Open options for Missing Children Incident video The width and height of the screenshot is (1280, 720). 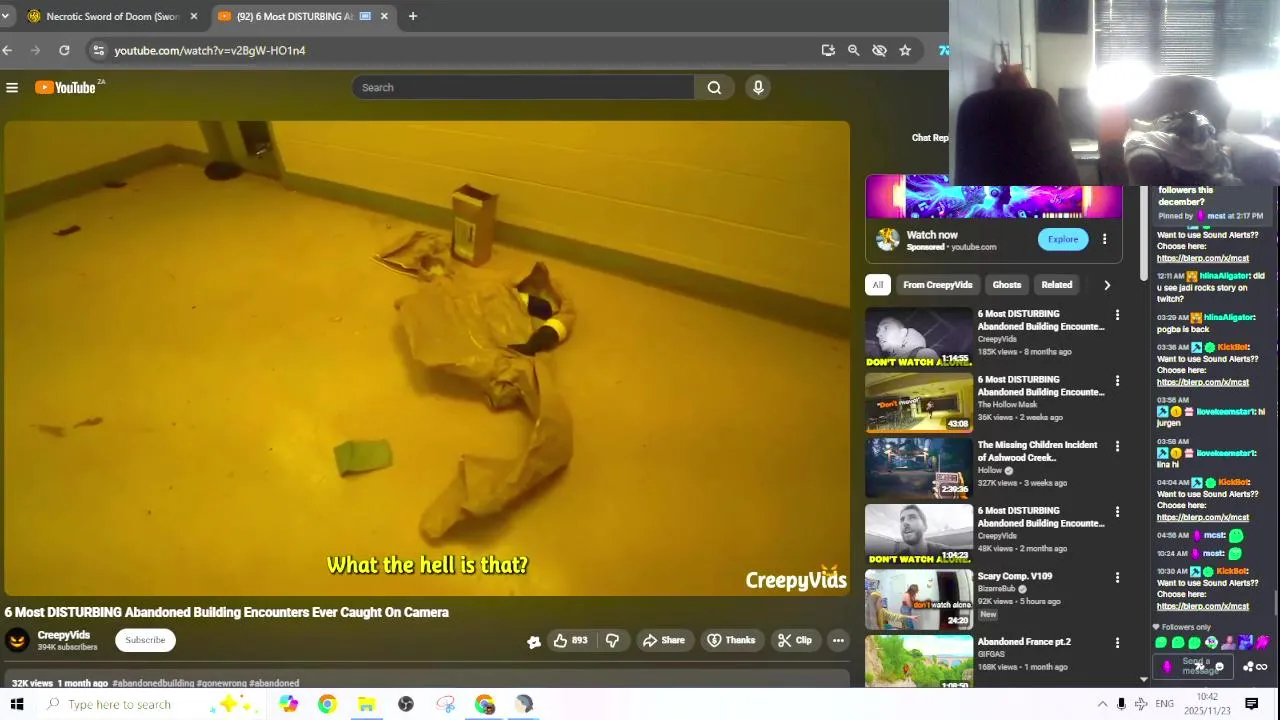(1117, 446)
